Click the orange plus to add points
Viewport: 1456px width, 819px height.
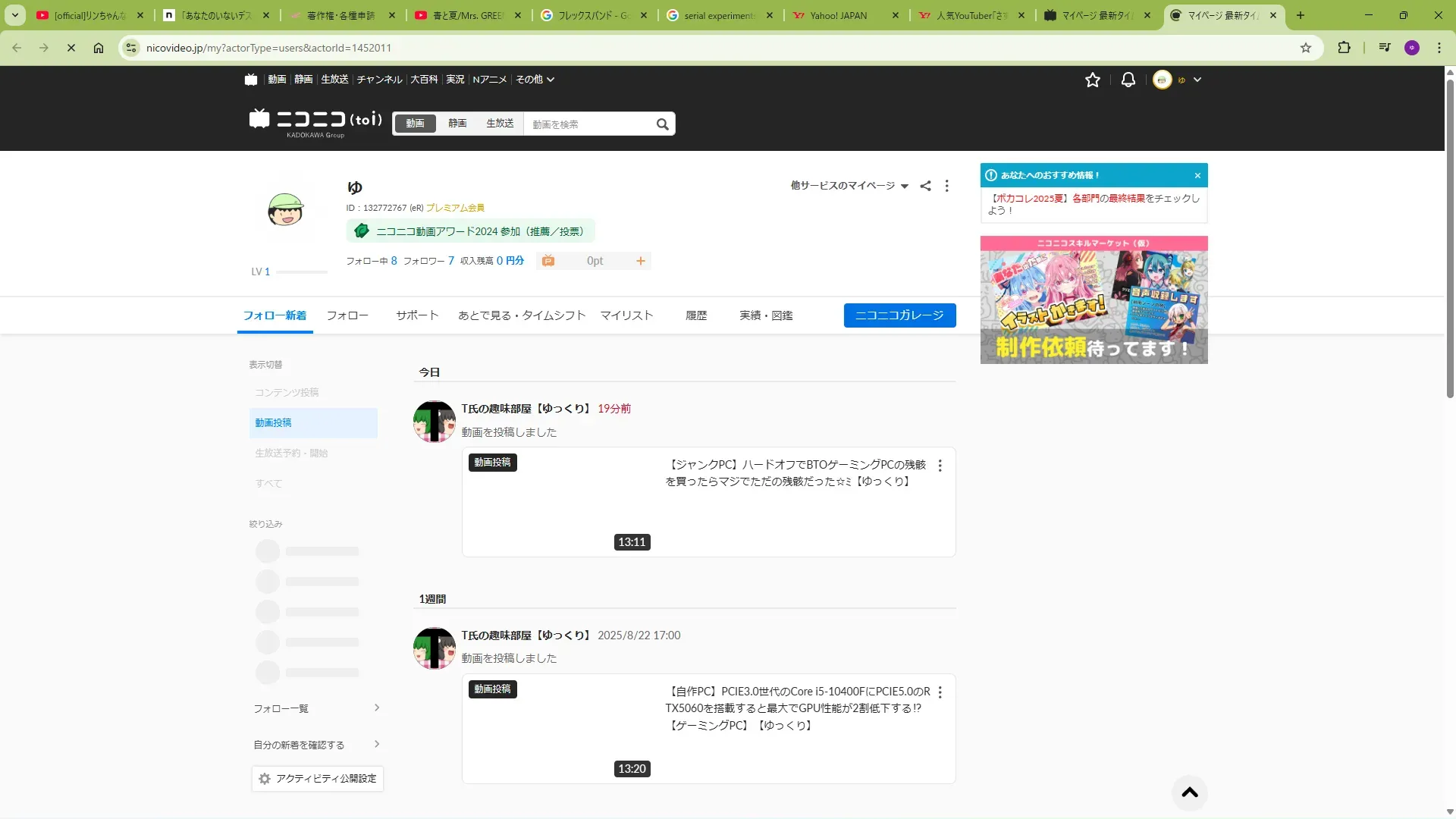pos(640,261)
